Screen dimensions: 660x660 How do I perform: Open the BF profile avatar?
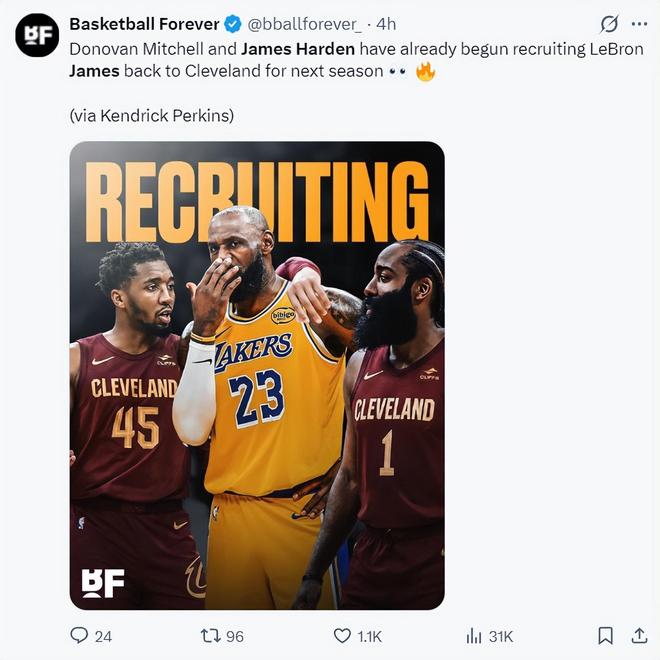tap(37, 35)
